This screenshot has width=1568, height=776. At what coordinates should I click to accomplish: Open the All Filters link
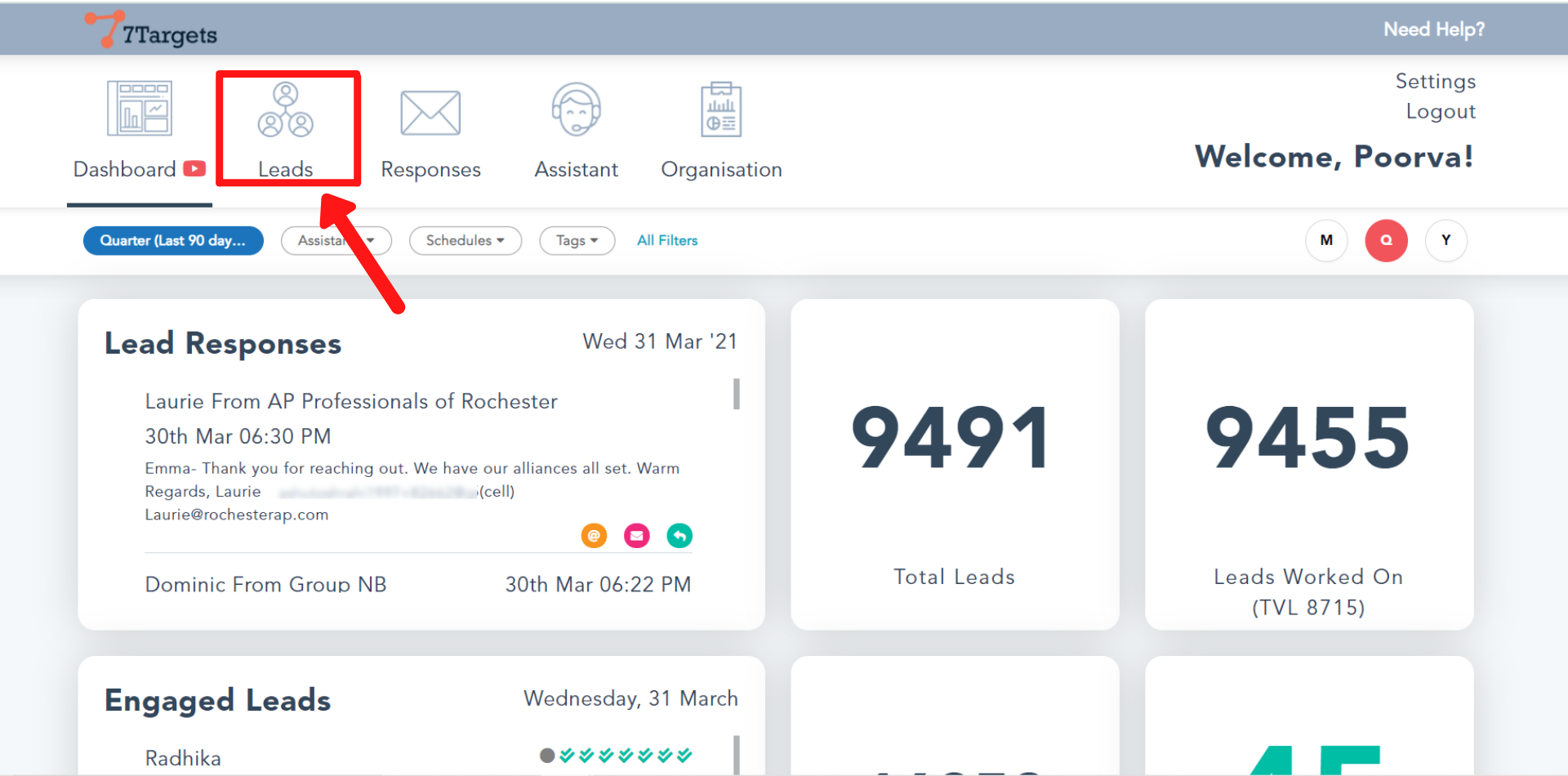[667, 241]
